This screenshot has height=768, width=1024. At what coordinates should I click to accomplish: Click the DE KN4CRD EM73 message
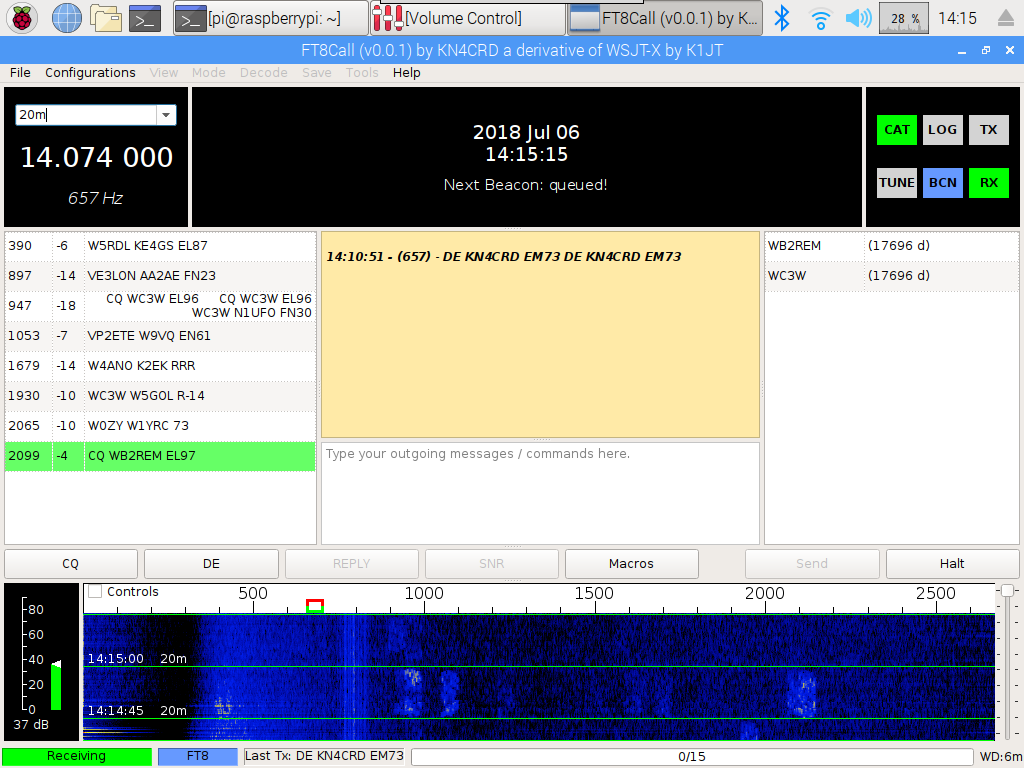point(504,257)
